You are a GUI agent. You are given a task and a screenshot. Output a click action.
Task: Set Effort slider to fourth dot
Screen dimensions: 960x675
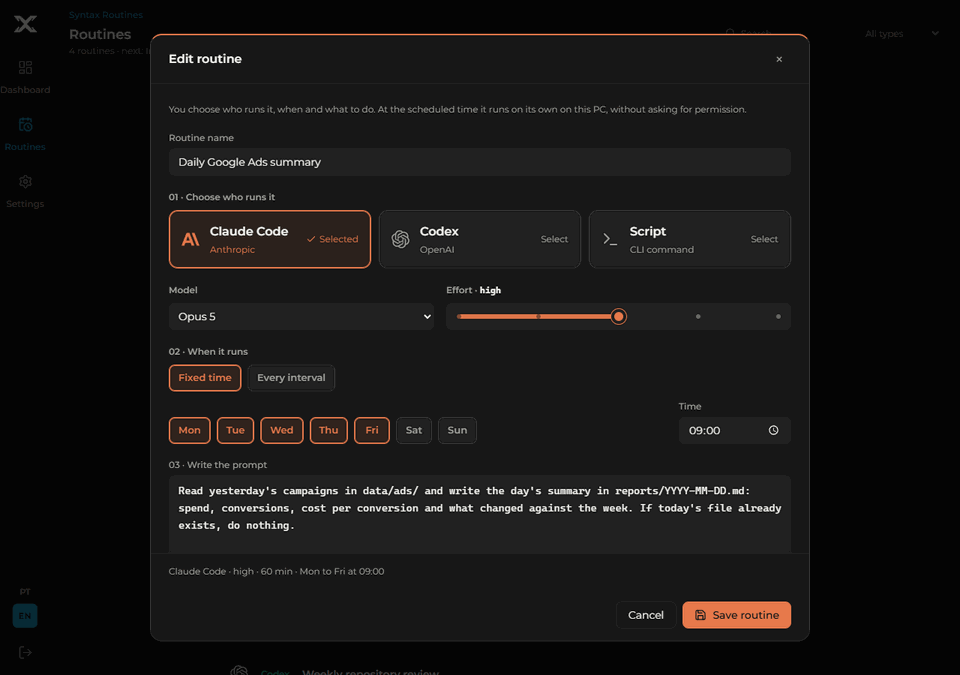(698, 317)
